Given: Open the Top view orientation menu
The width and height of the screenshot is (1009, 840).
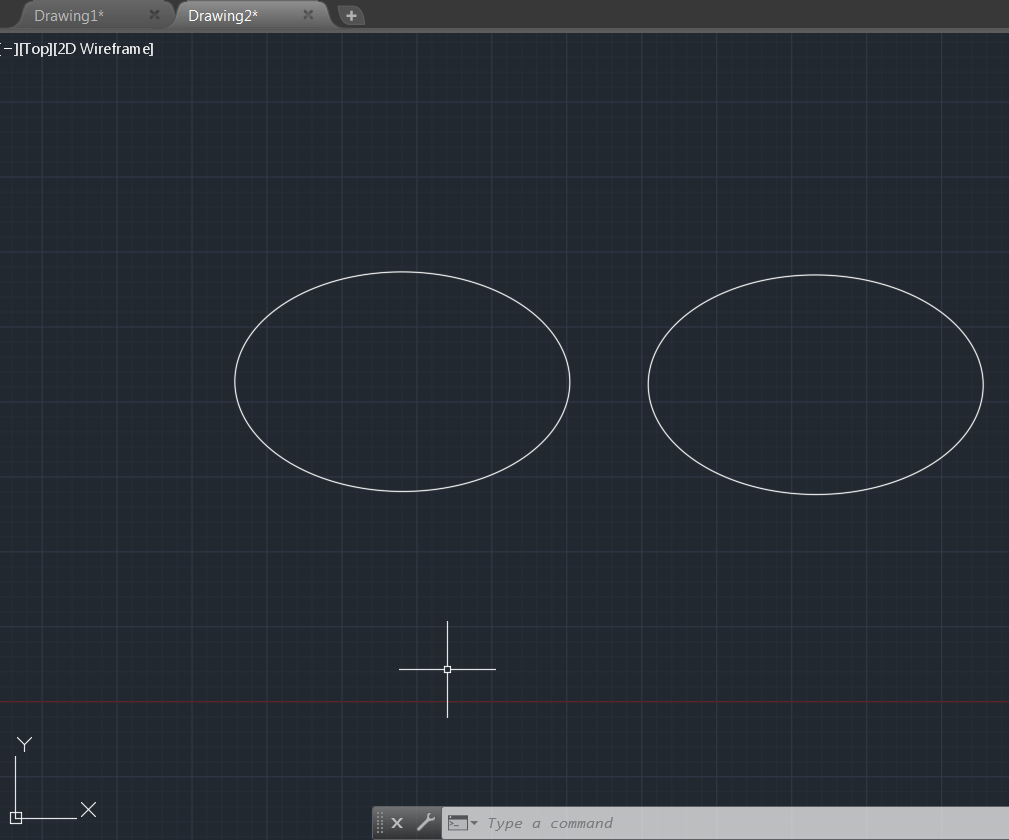Looking at the screenshot, I should 34,48.
